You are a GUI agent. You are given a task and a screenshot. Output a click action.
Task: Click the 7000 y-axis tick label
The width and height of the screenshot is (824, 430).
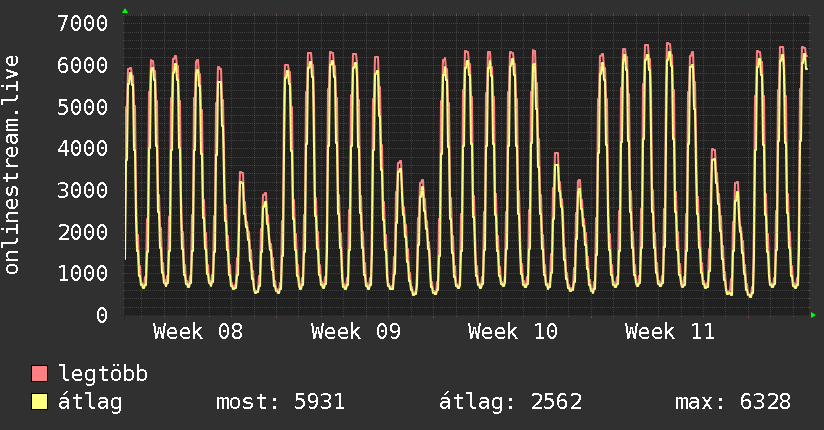83,23
